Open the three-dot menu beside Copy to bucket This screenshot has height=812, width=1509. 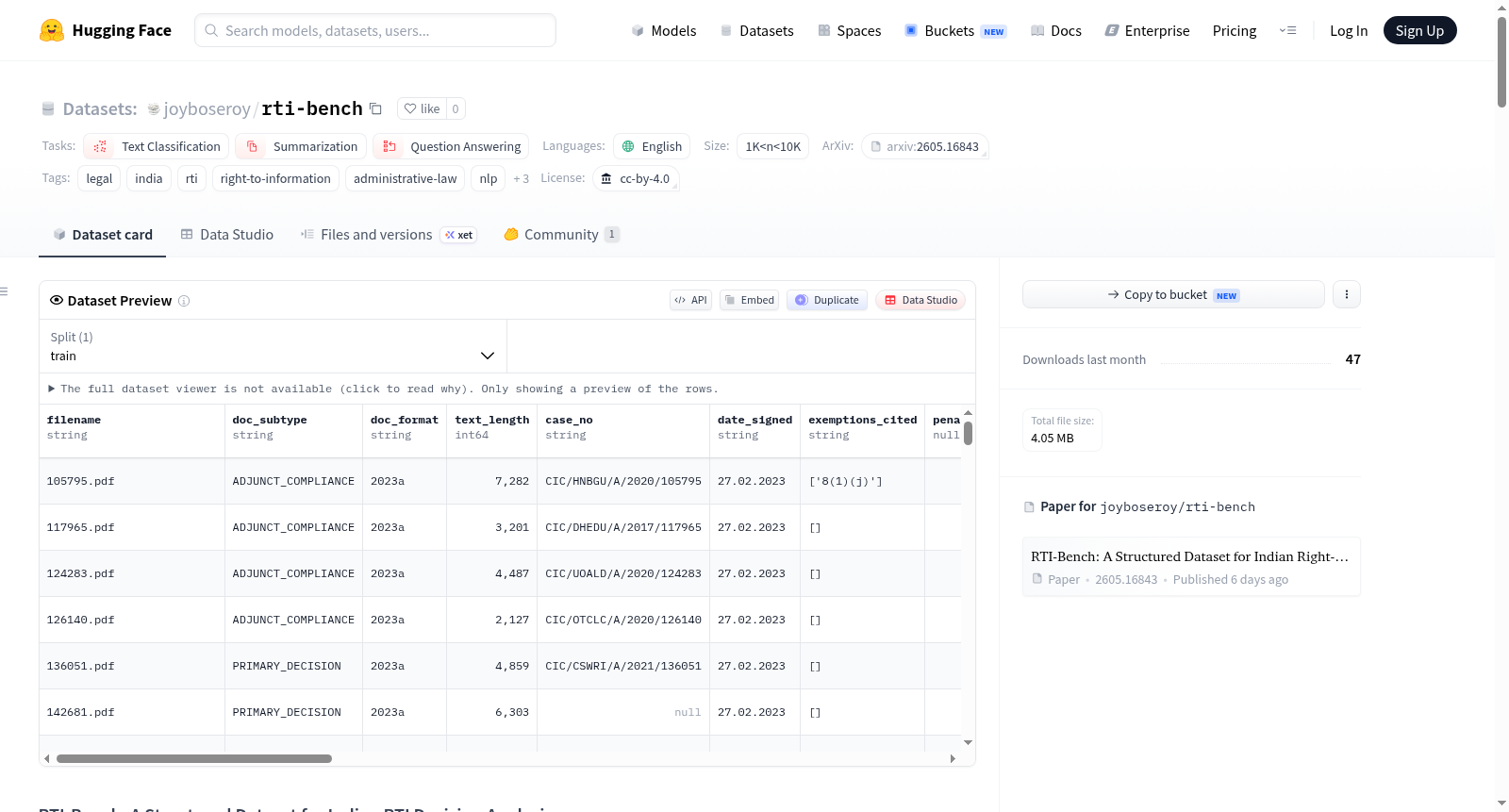[x=1346, y=294]
